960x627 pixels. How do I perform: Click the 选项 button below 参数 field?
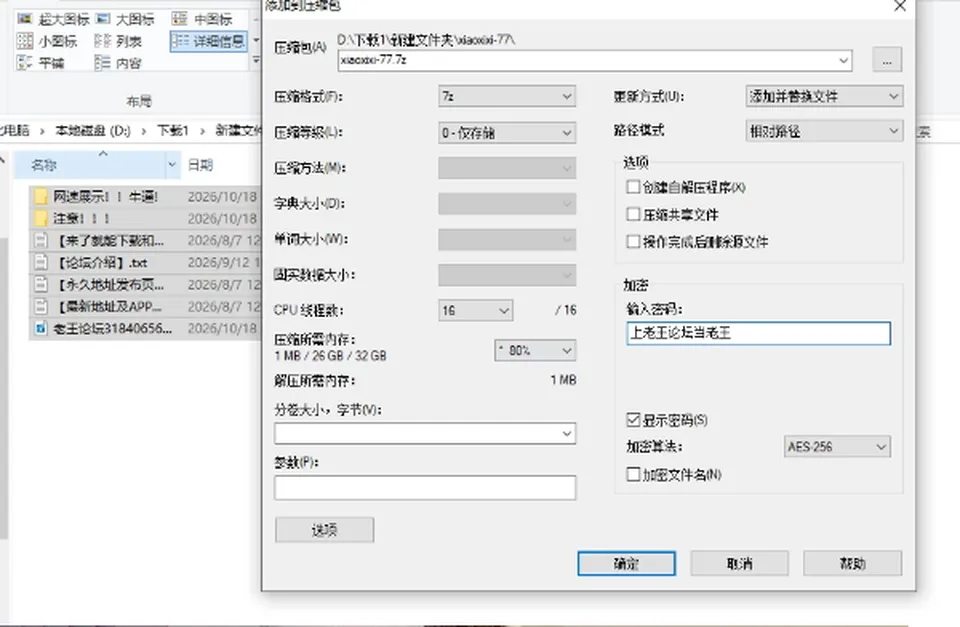(324, 530)
